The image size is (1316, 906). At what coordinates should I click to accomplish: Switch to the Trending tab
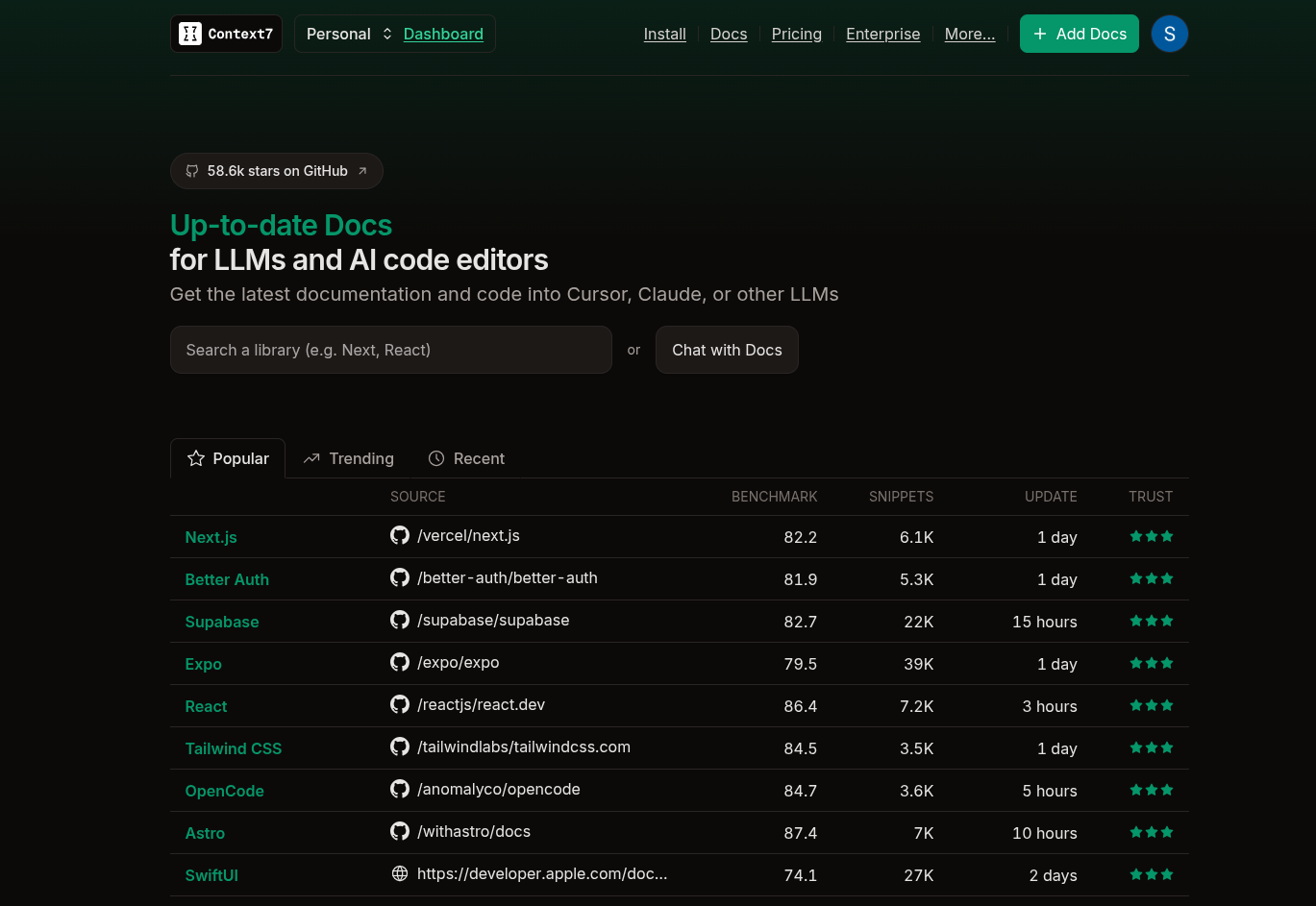tap(348, 458)
